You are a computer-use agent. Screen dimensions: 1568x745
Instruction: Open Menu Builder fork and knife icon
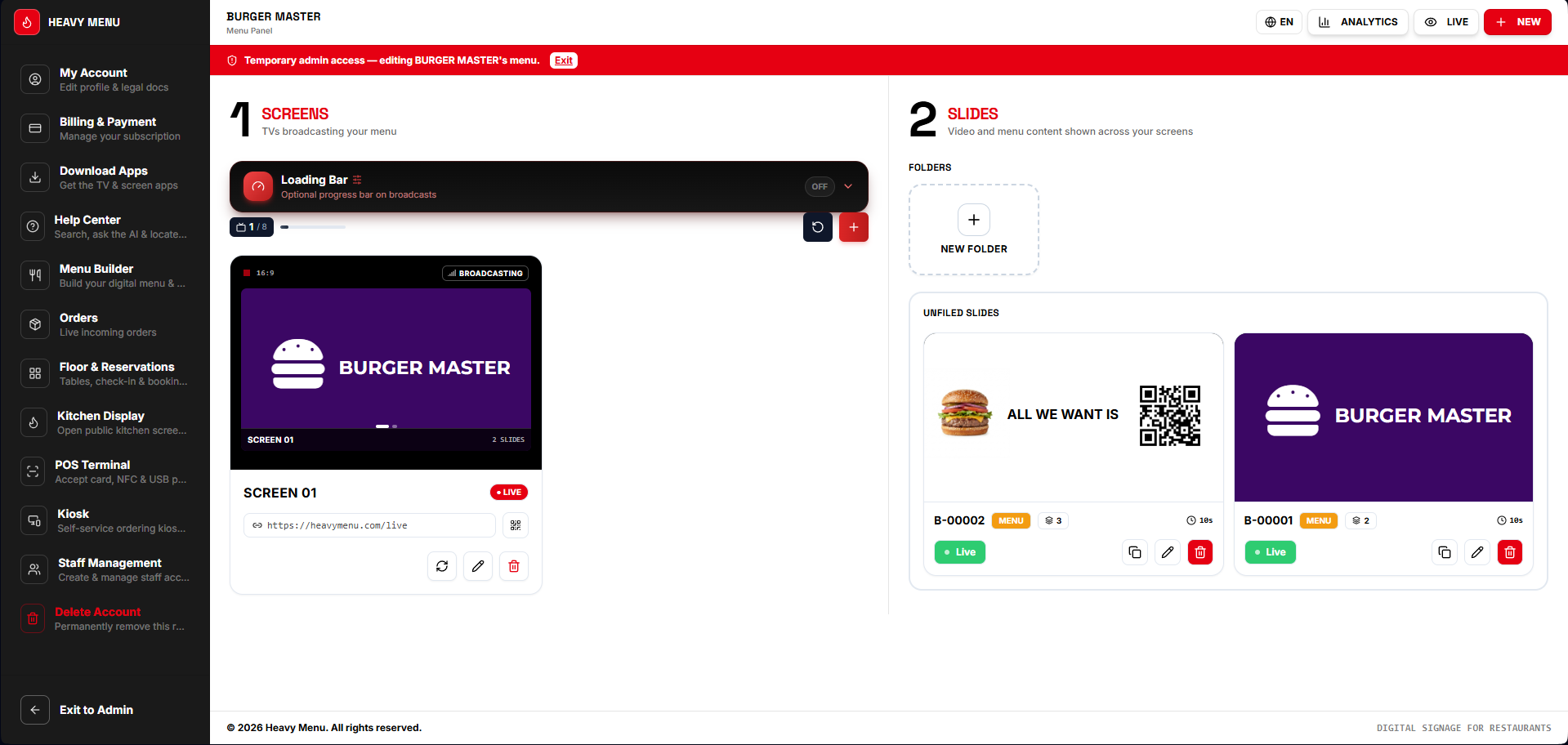coord(35,275)
